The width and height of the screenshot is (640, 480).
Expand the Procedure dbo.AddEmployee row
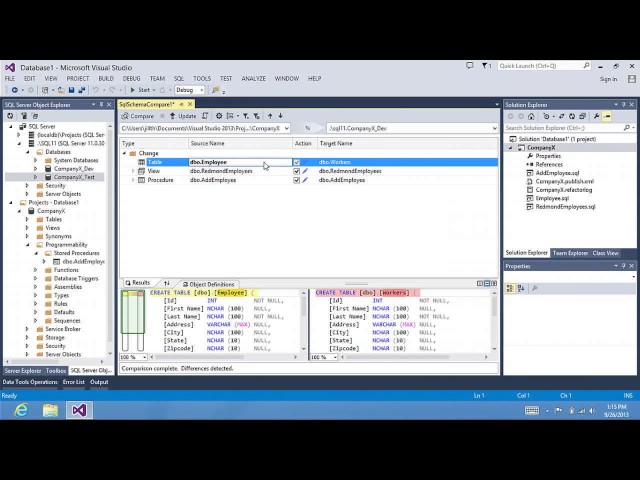[133, 180]
